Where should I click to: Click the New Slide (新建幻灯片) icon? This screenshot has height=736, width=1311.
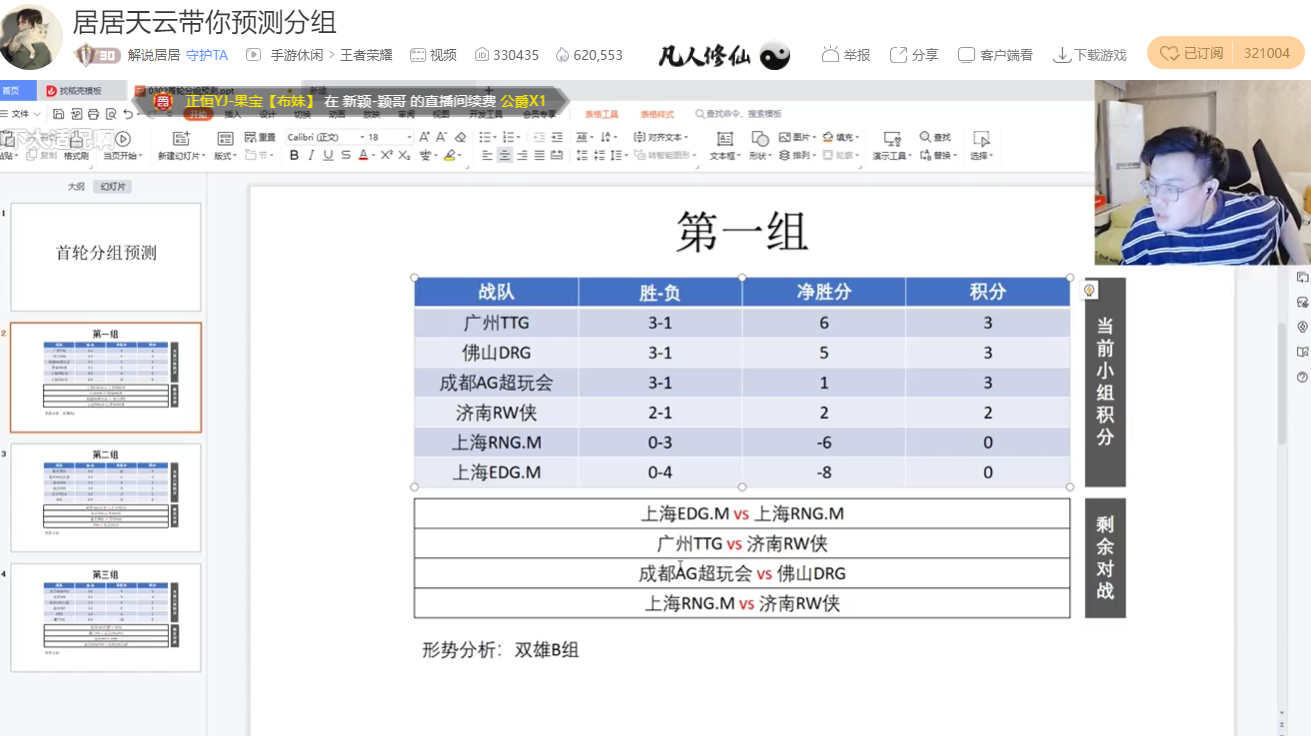point(180,139)
